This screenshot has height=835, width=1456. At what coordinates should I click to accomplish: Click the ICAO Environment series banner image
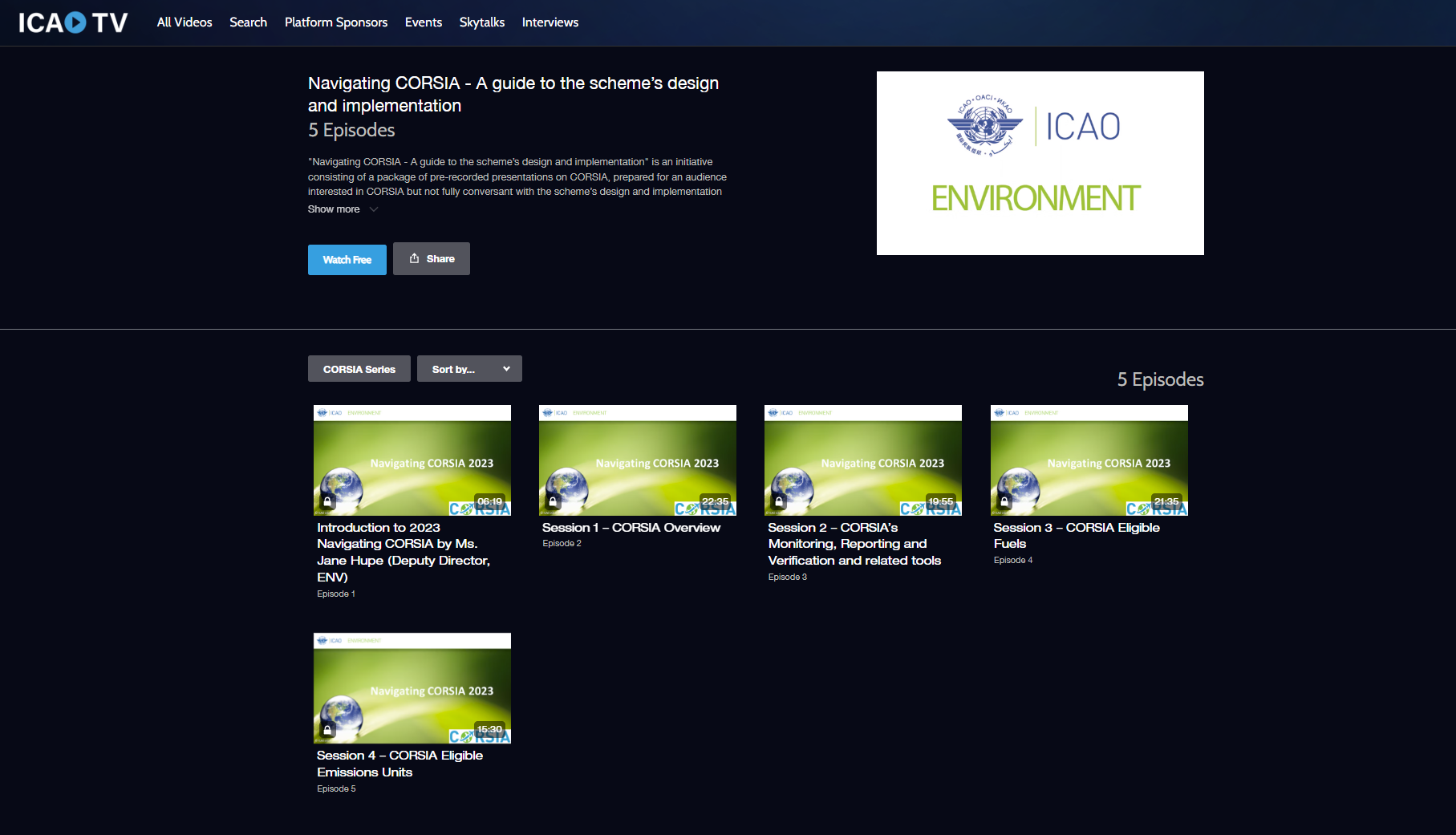pos(1040,163)
